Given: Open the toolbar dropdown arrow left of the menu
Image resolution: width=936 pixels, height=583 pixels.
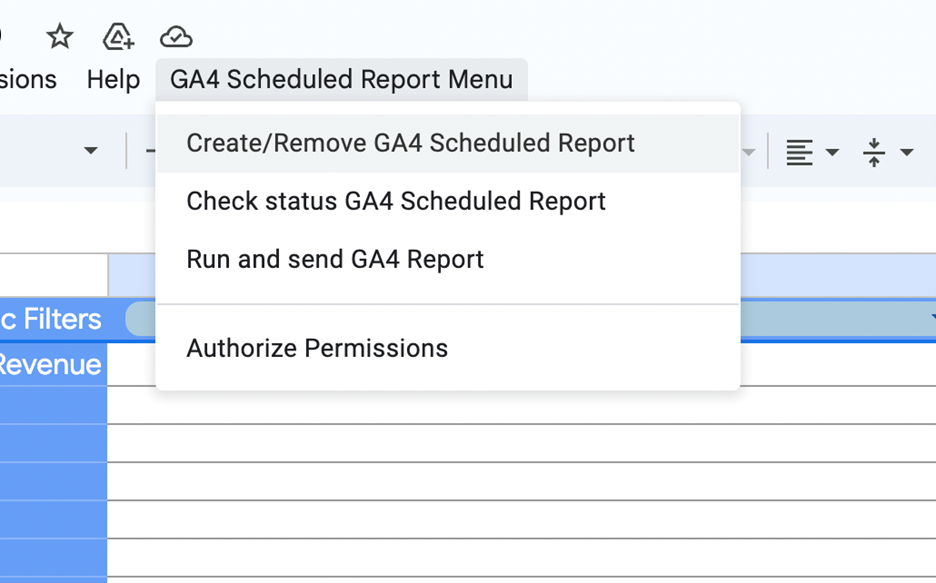Looking at the screenshot, I should tap(91, 150).
